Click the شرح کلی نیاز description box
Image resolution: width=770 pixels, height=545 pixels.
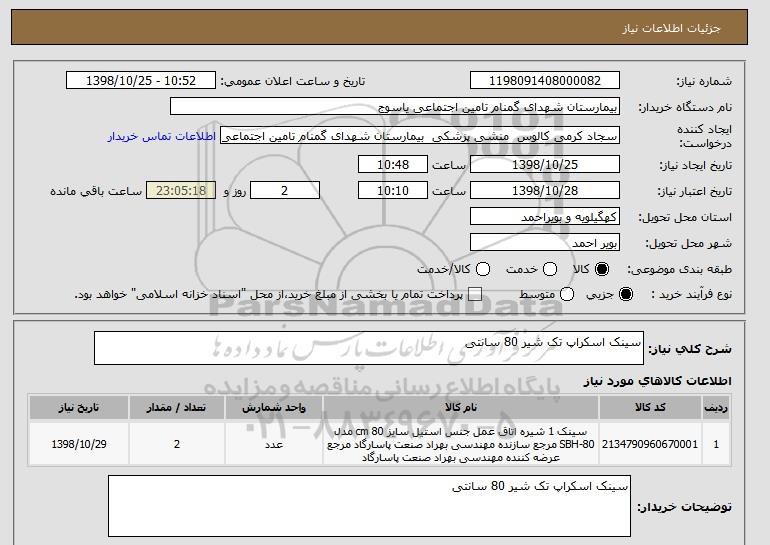coord(368,349)
